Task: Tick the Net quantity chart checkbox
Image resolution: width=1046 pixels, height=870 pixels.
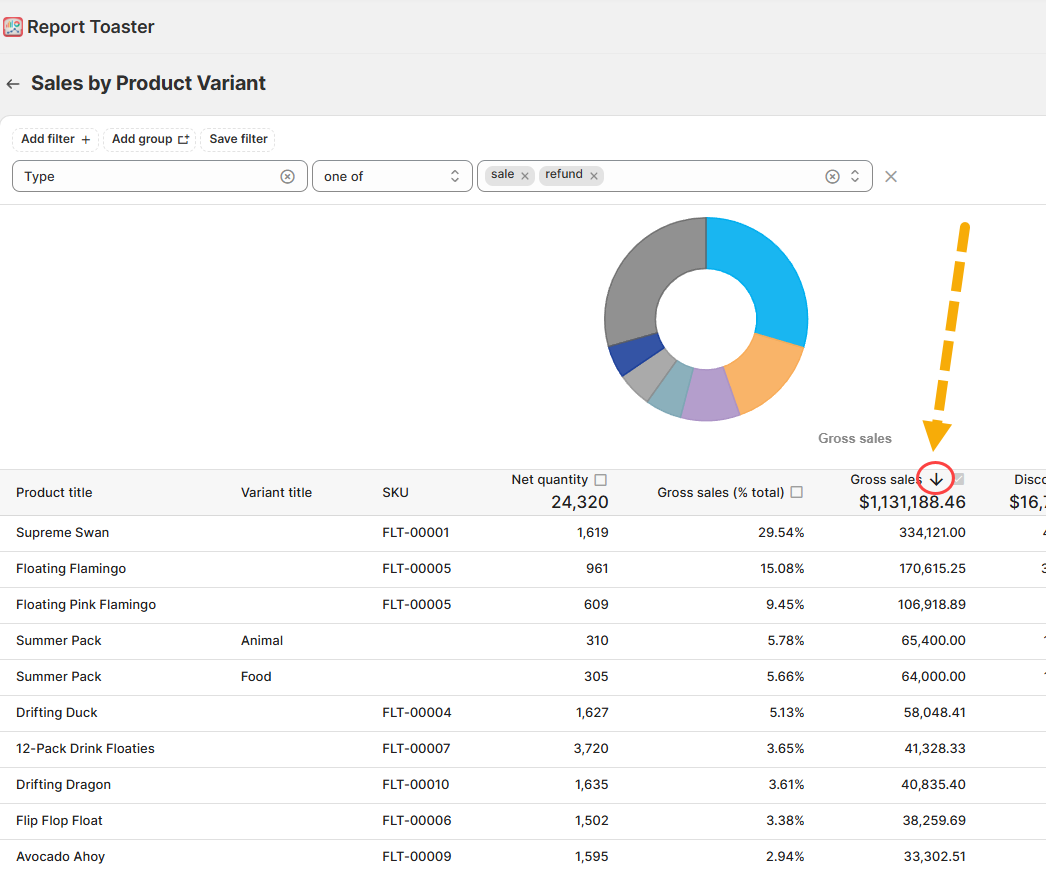Action: (601, 480)
